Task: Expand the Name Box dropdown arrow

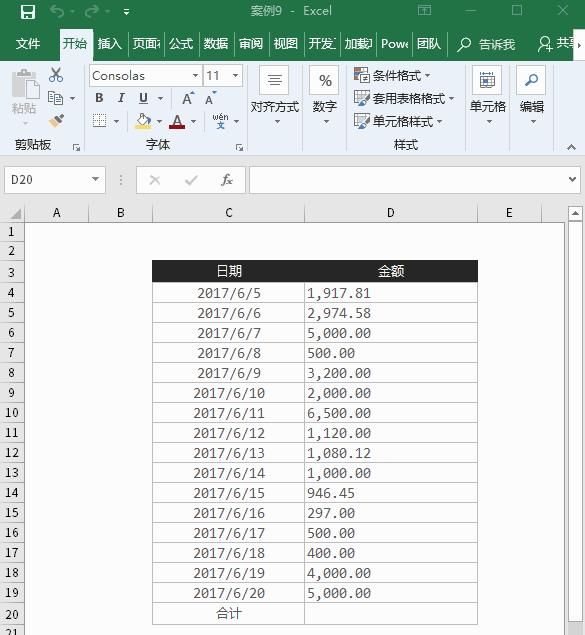Action: (96, 179)
